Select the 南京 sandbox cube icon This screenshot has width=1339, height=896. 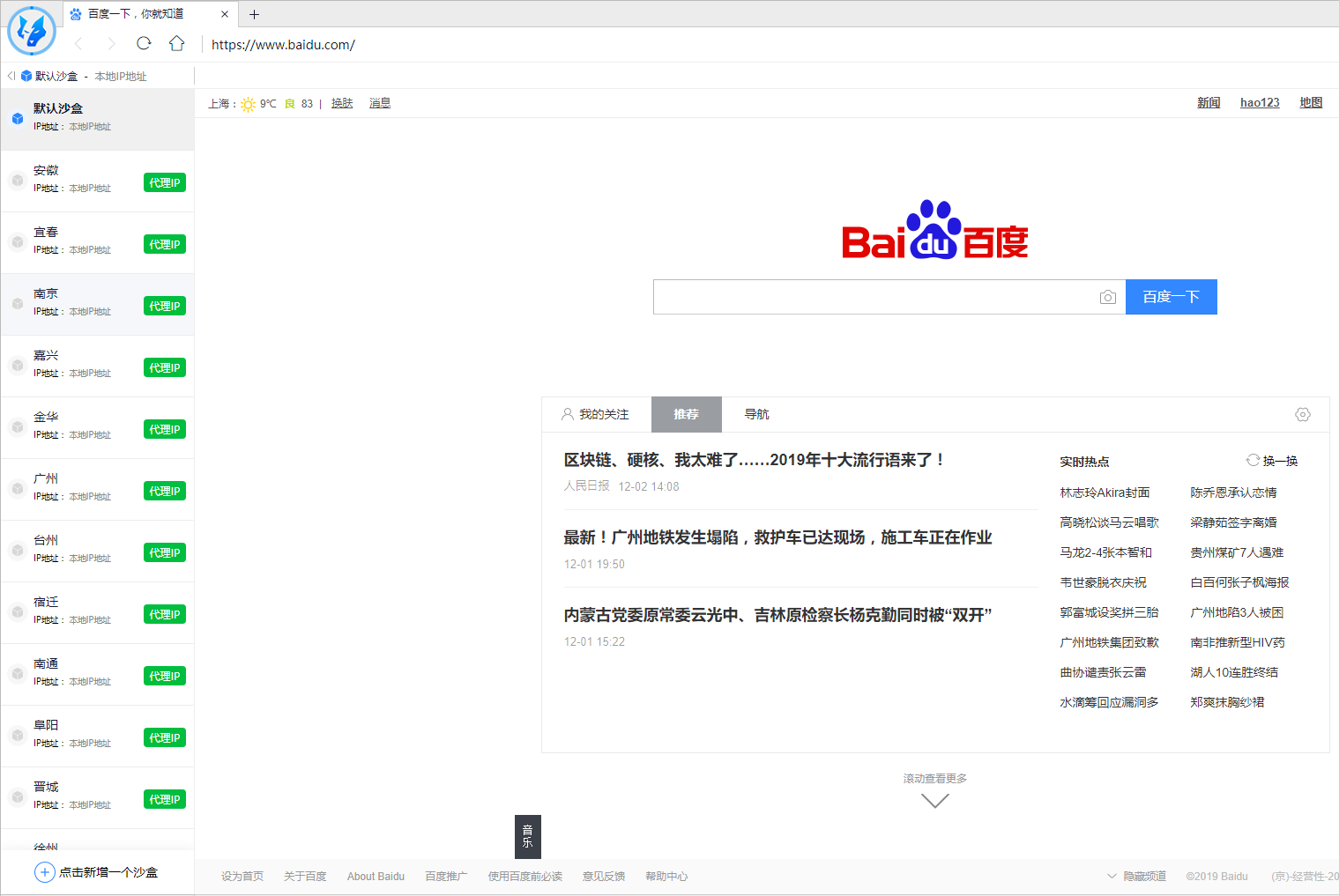coord(17,304)
